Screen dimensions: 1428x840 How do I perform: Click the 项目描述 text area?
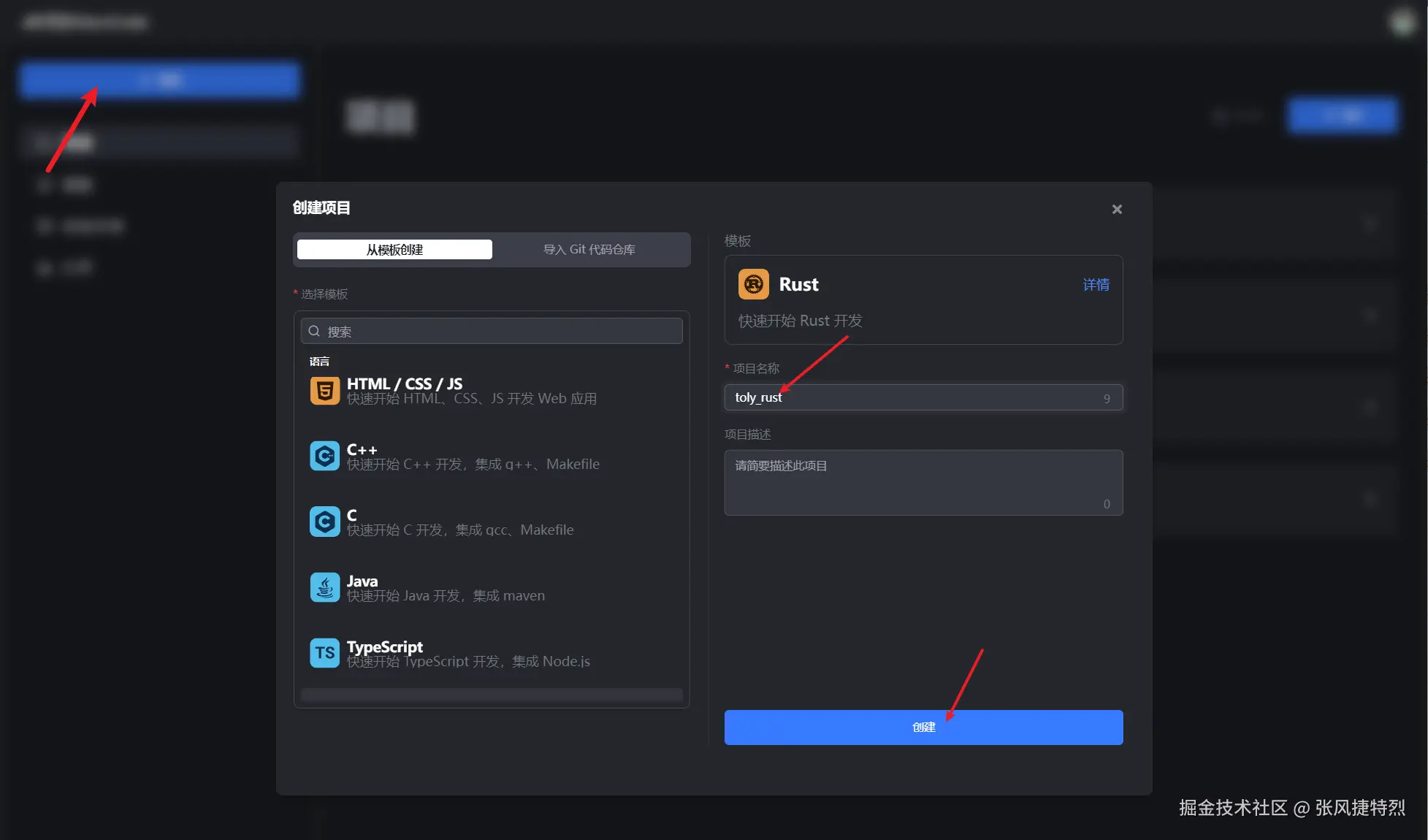923,482
